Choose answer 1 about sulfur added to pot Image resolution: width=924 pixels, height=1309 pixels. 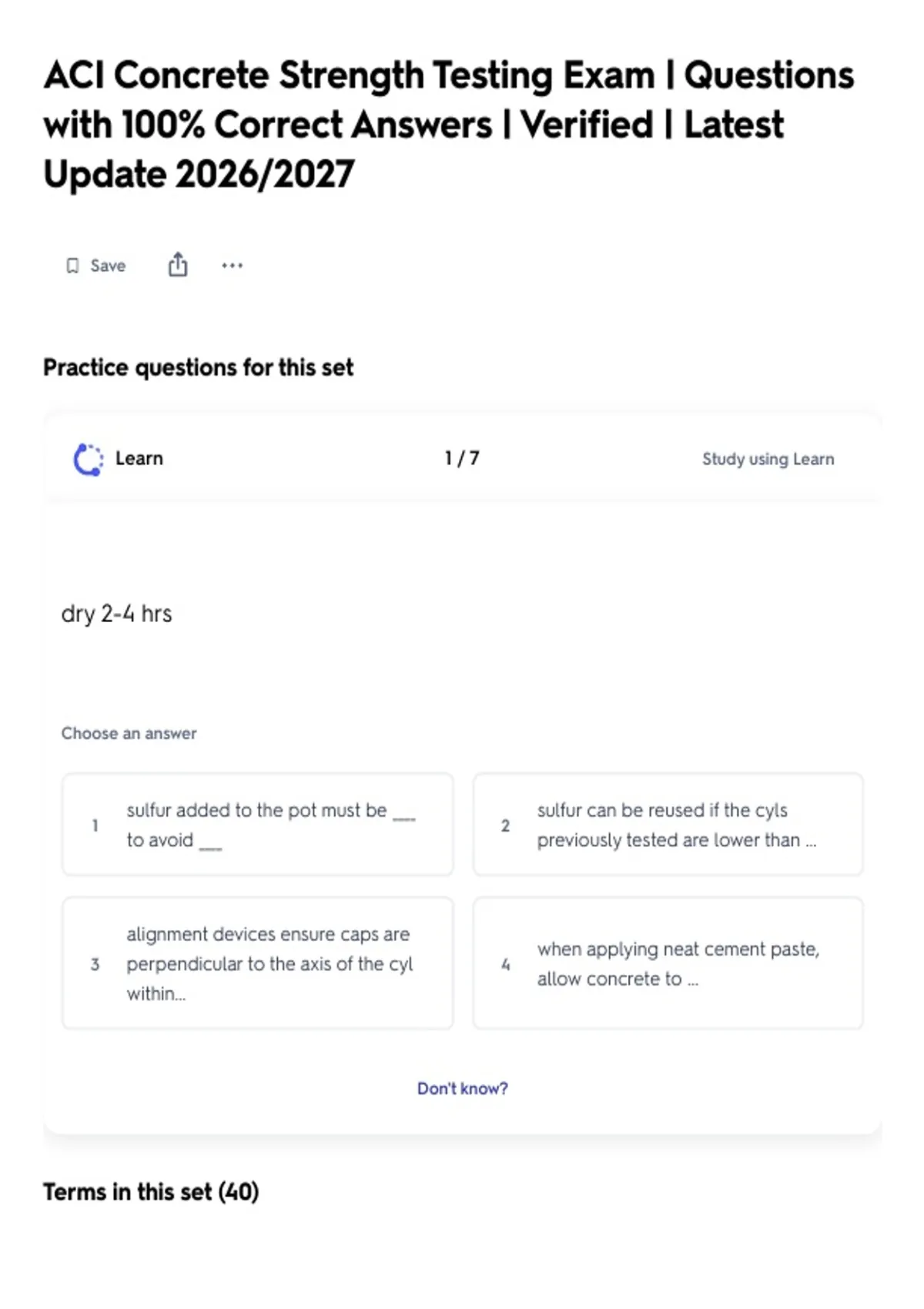coord(257,825)
